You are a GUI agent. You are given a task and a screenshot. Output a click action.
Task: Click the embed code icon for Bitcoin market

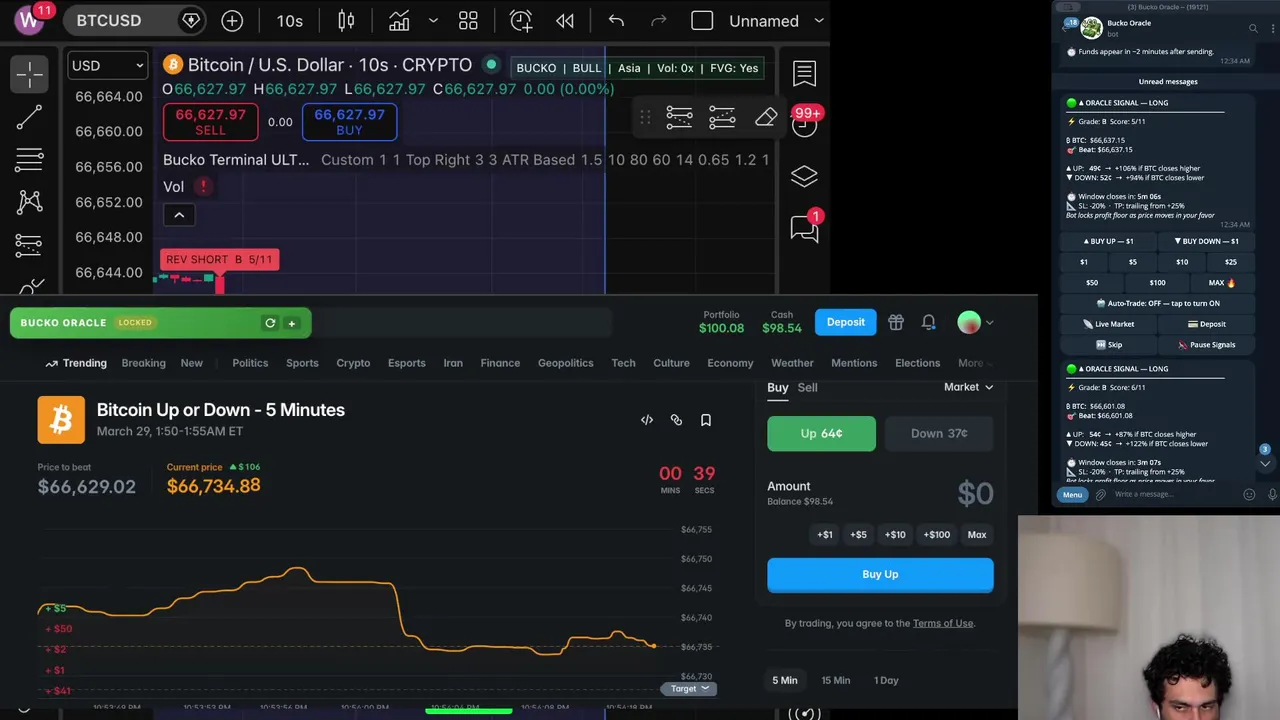click(647, 420)
